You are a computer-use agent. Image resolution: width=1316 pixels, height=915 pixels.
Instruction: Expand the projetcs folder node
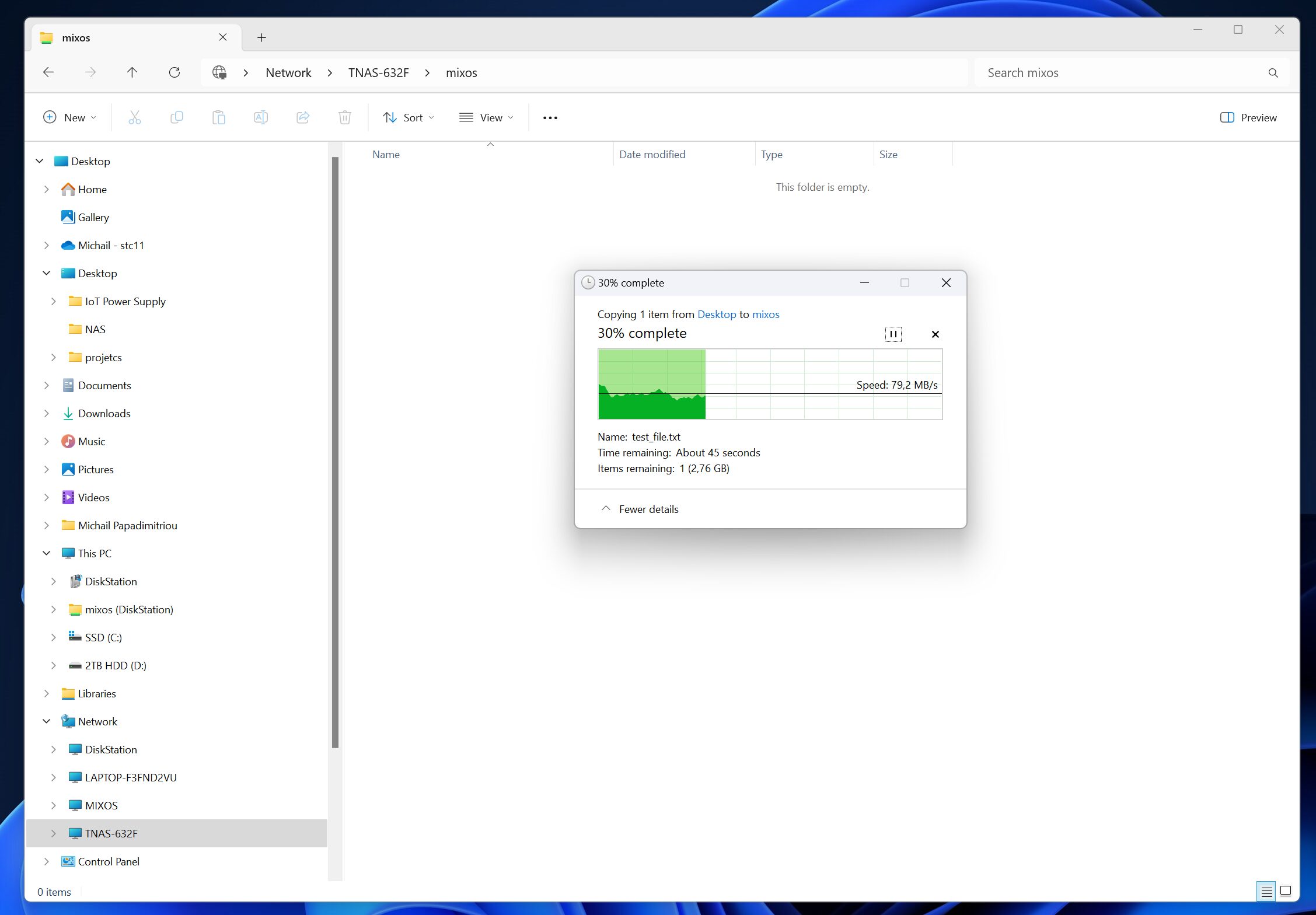(x=54, y=358)
